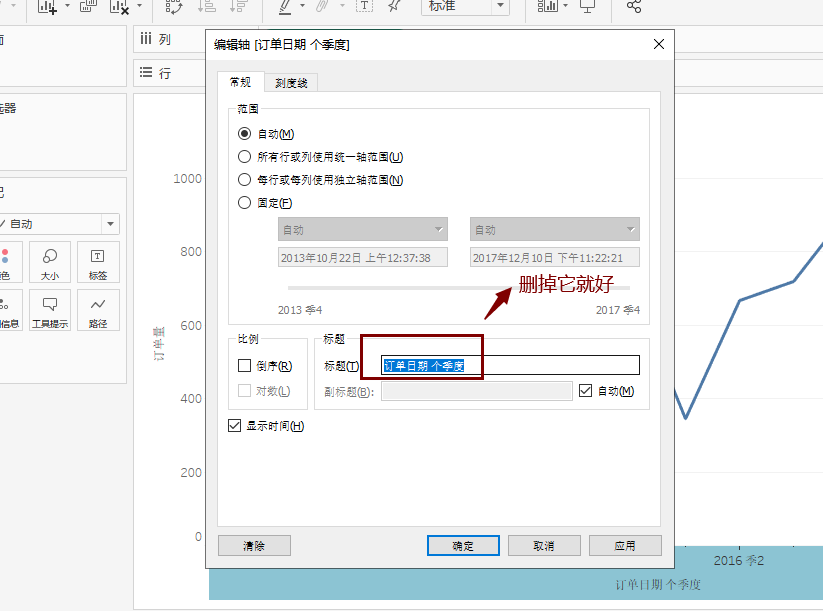
Task: Toggle mark labels with the T icon
Action: click(x=364, y=6)
